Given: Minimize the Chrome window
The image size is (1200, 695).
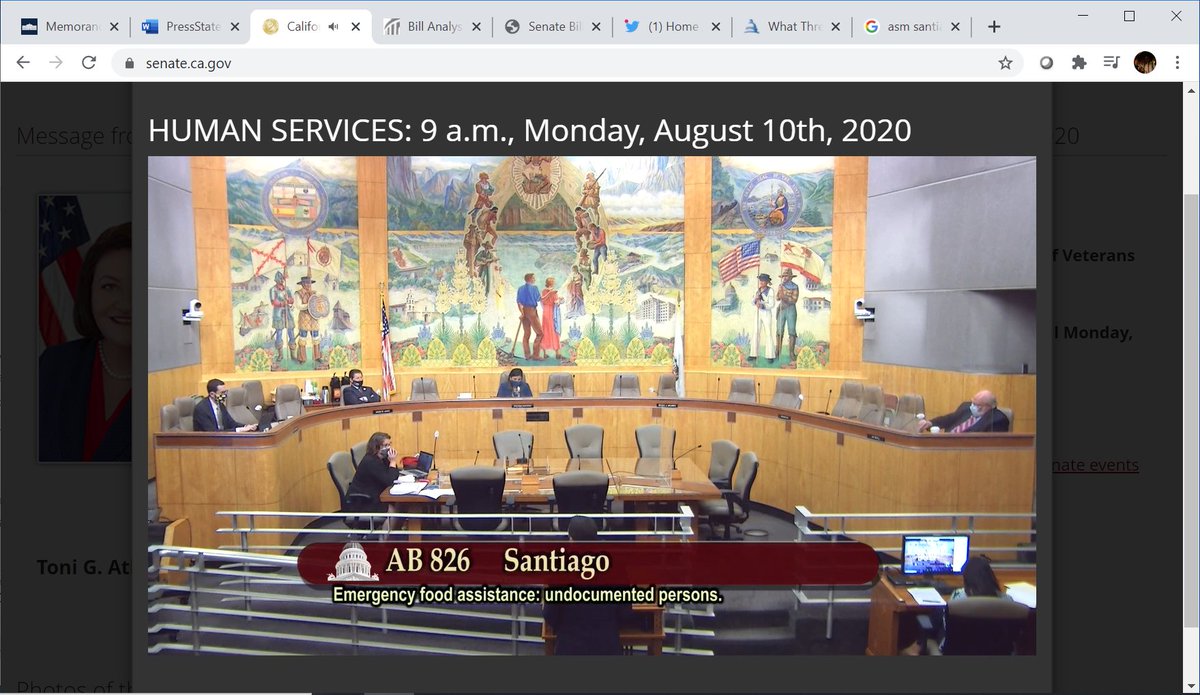Looking at the screenshot, I should coord(1084,16).
